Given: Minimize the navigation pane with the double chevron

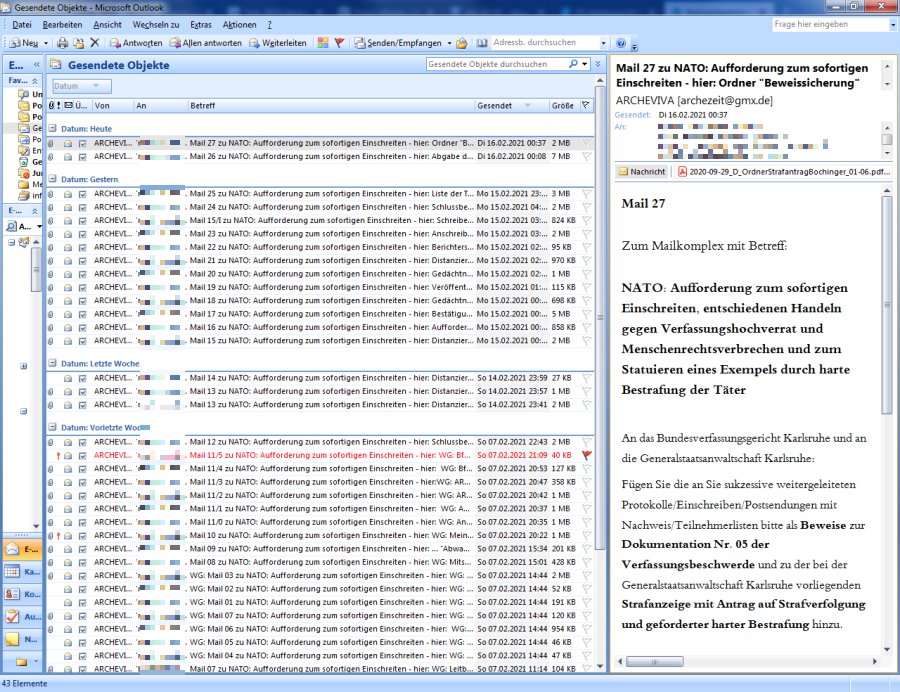Looking at the screenshot, I should tap(36, 65).
